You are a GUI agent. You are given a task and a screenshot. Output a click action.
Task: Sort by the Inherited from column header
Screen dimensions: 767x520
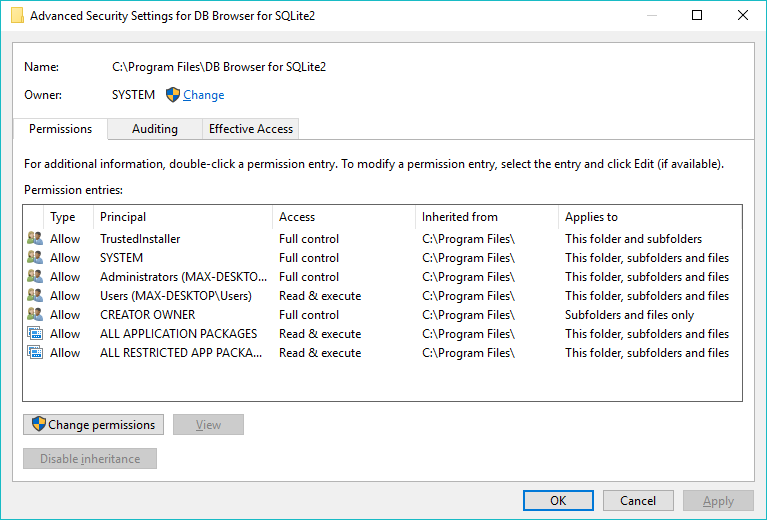coord(486,217)
